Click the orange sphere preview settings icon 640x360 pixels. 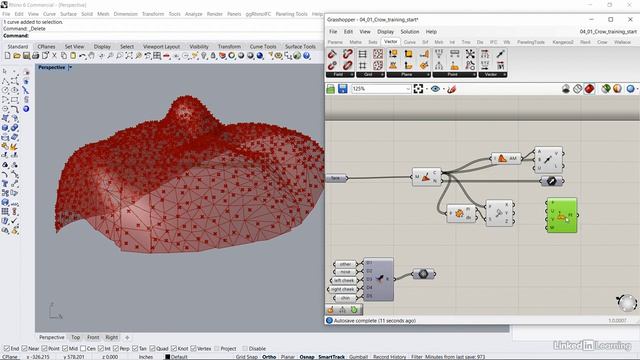pos(617,89)
